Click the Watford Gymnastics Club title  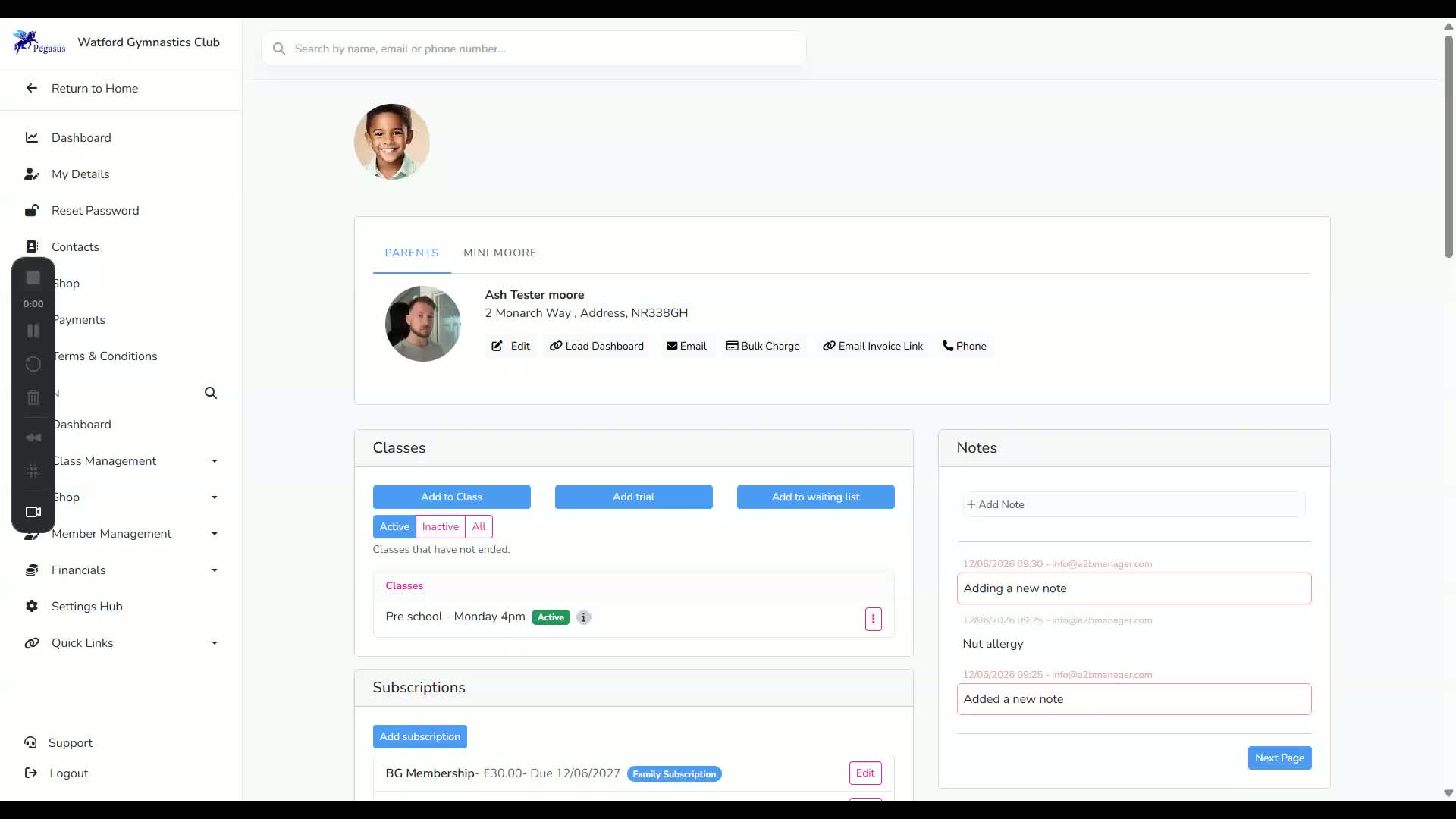point(149,42)
